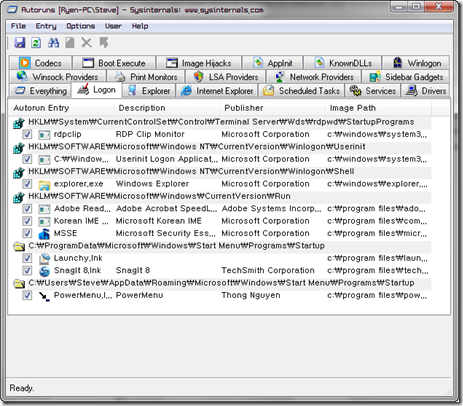Screen dimensions: 463x406
Task: Click registry icon beside Winlogon\Userinit key
Action: pyautogui.click(x=19, y=147)
